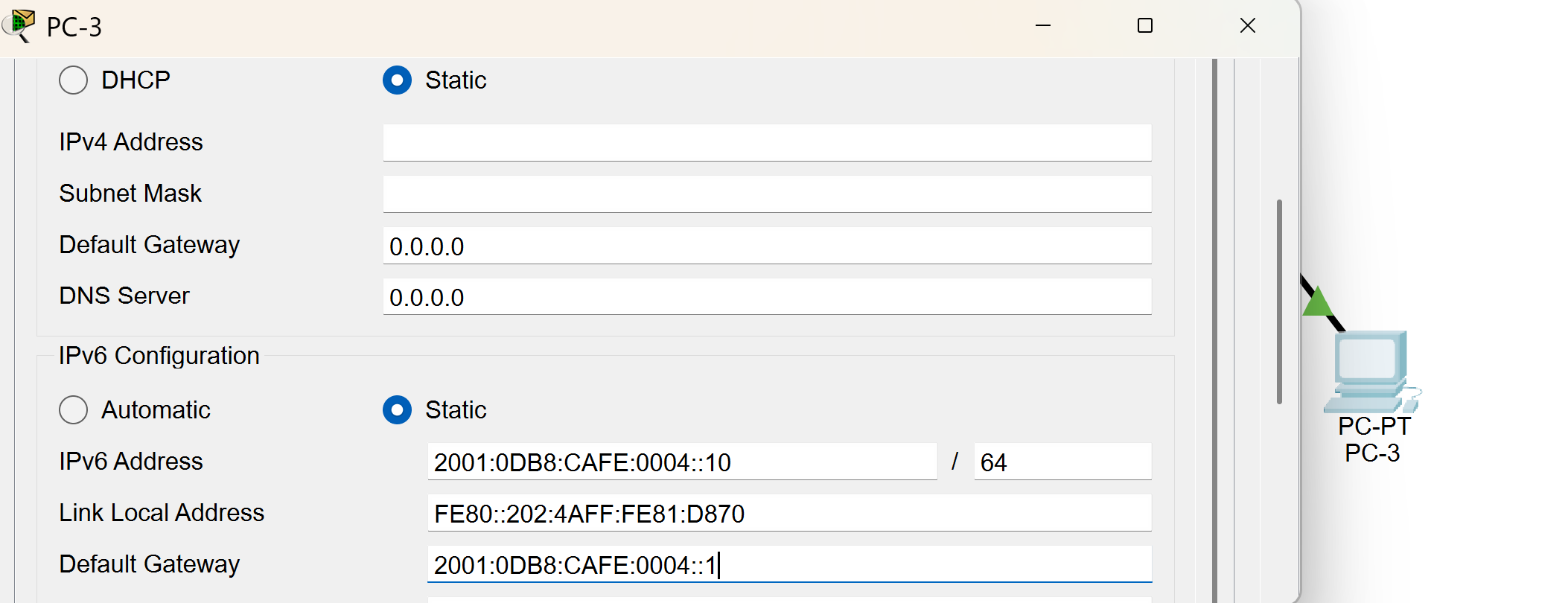Click the IPv4 Address input field

tap(766, 142)
